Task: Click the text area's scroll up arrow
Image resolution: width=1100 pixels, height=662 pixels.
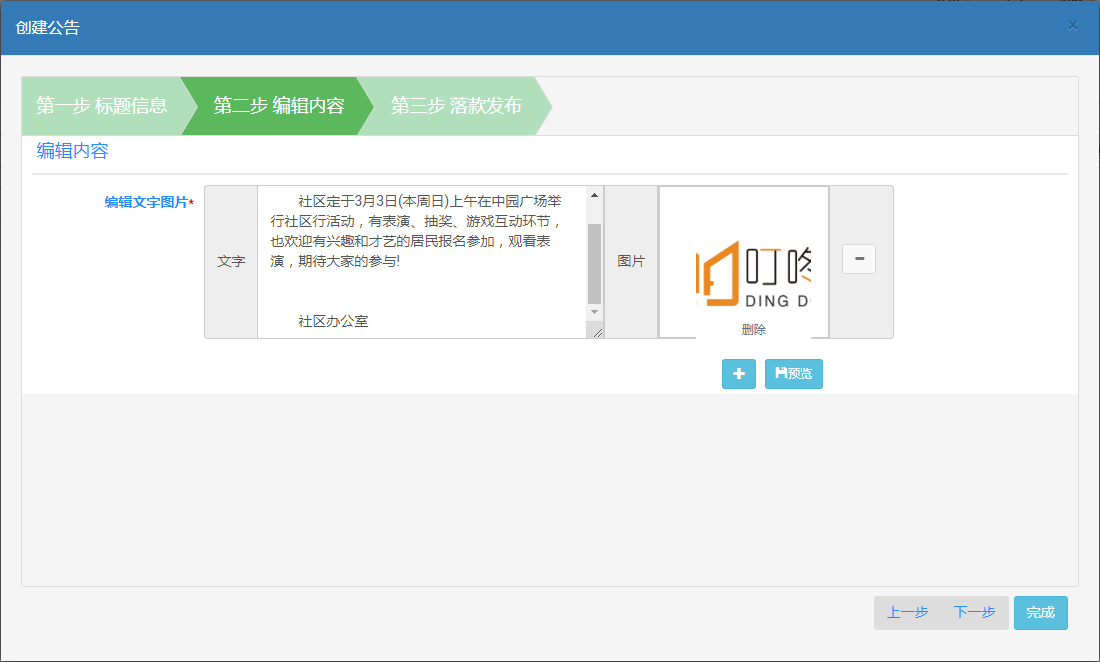Action: coord(594,195)
